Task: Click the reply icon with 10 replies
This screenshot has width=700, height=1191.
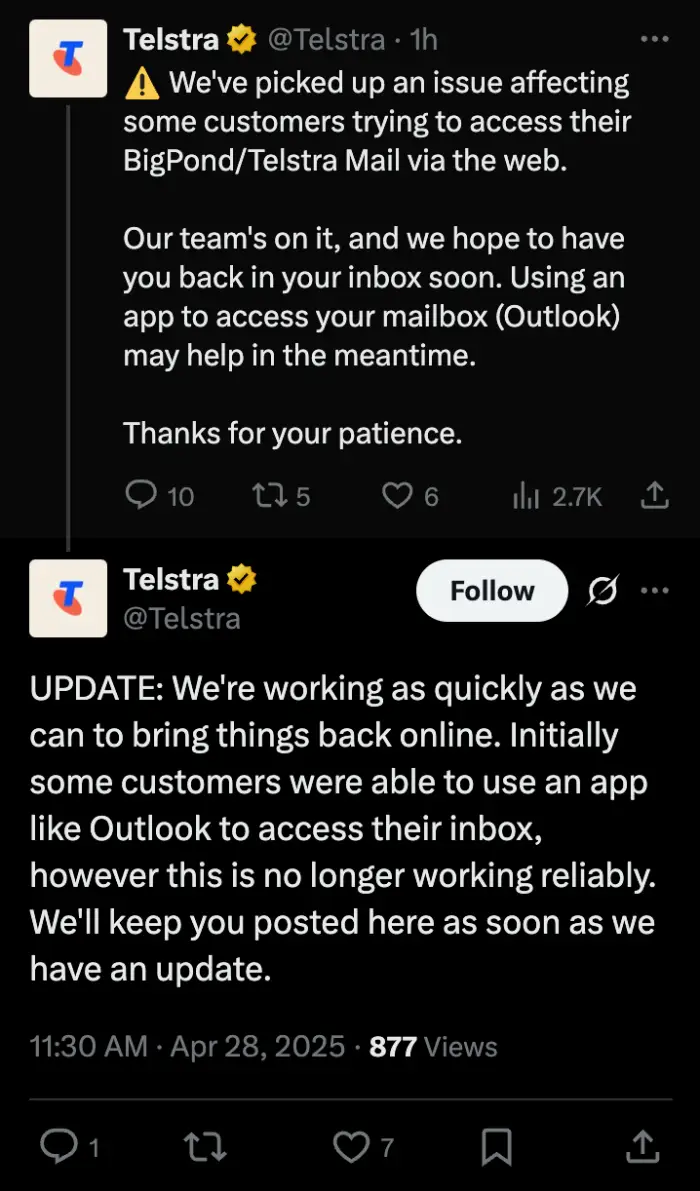Action: click(x=140, y=496)
